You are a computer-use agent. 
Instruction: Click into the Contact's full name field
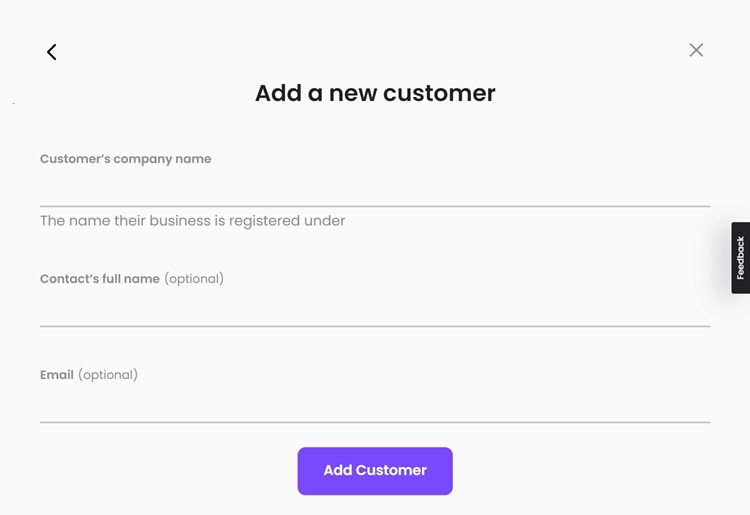point(375,308)
